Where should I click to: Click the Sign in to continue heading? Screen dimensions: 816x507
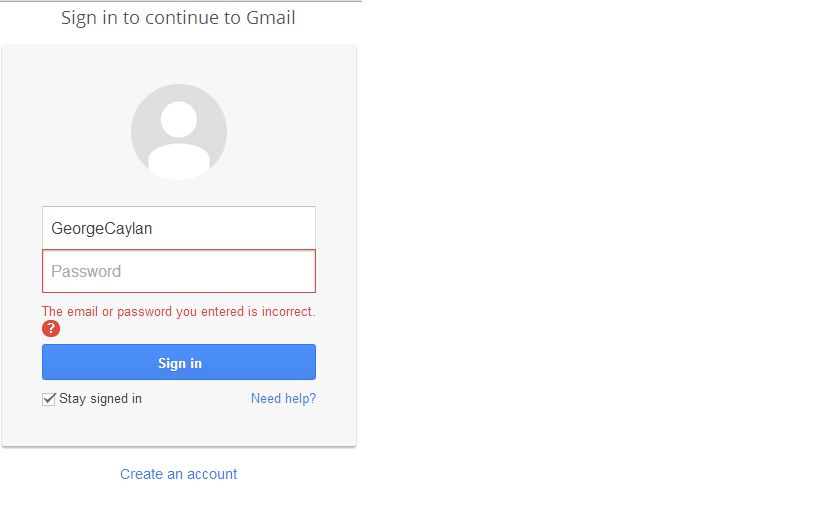[x=178, y=18]
